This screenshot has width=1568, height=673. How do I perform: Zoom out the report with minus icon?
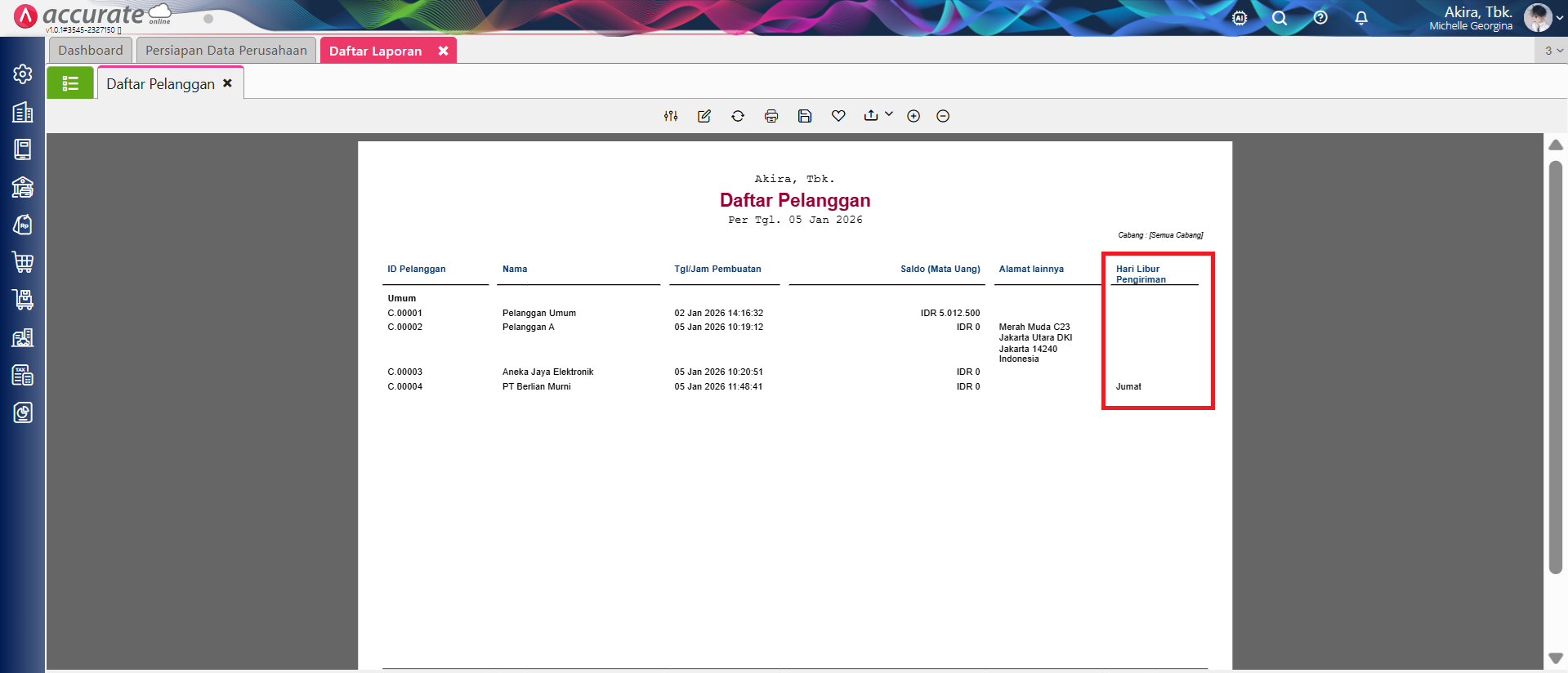pos(943,116)
